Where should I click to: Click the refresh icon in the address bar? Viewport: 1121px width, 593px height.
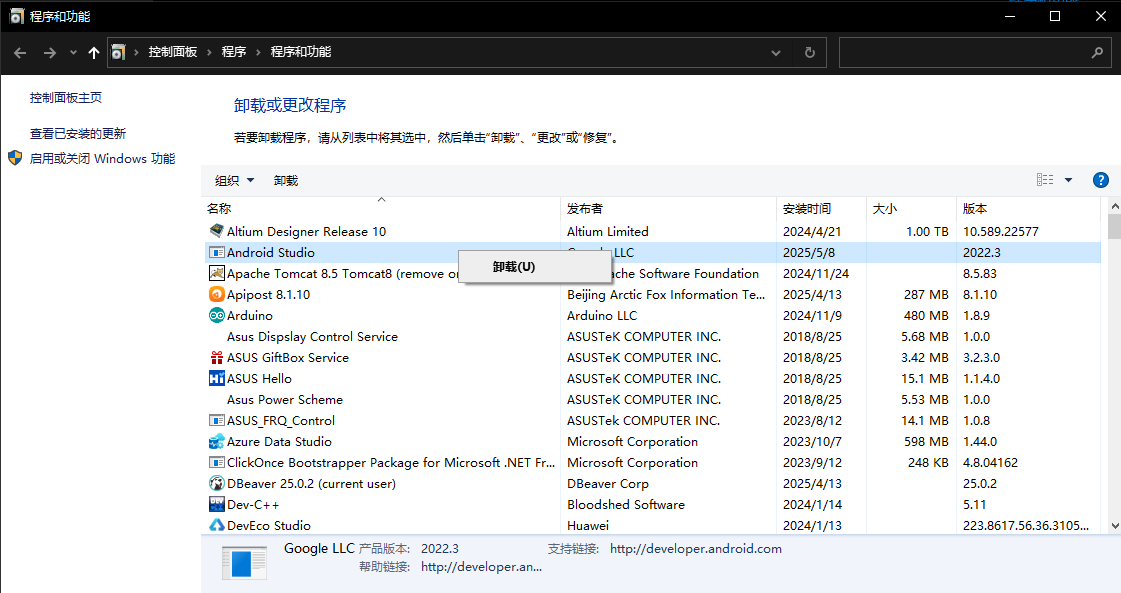point(809,52)
